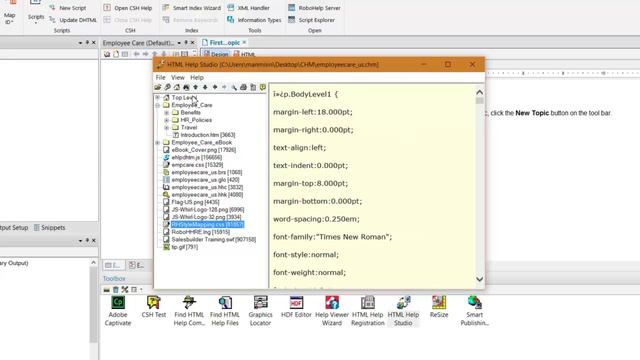
Task: Close the First...opic document tab
Action: (x=244, y=42)
